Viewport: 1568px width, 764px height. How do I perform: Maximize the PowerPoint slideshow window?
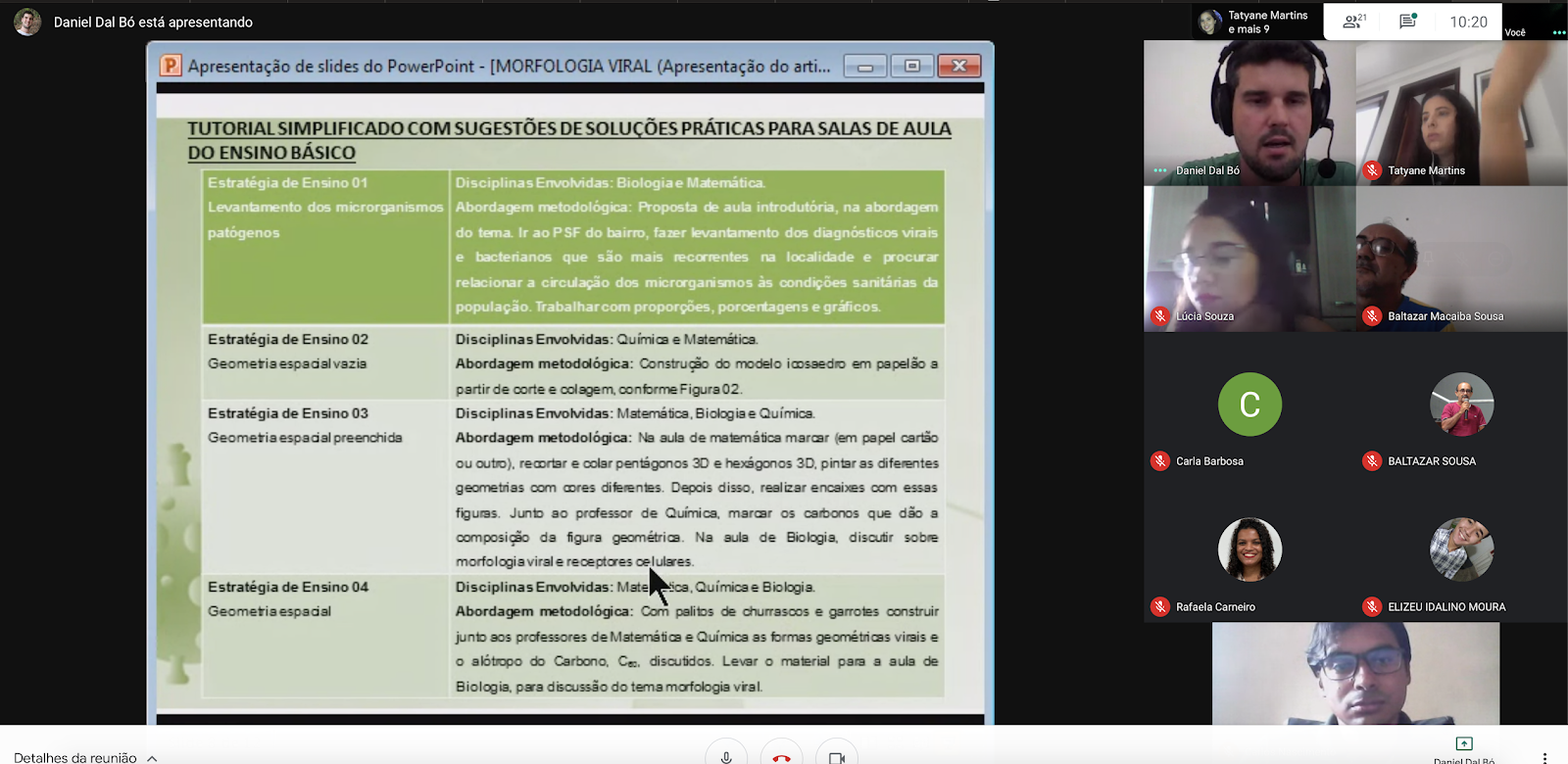[x=912, y=66]
